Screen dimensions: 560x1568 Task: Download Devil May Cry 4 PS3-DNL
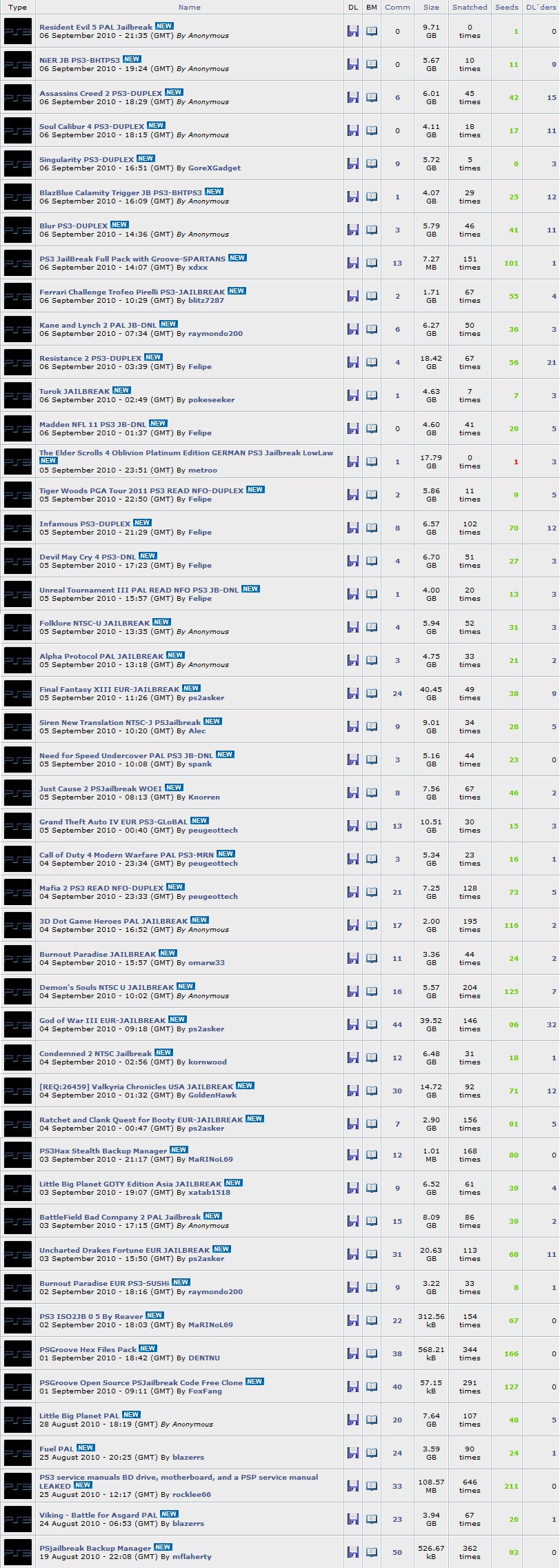[x=353, y=561]
